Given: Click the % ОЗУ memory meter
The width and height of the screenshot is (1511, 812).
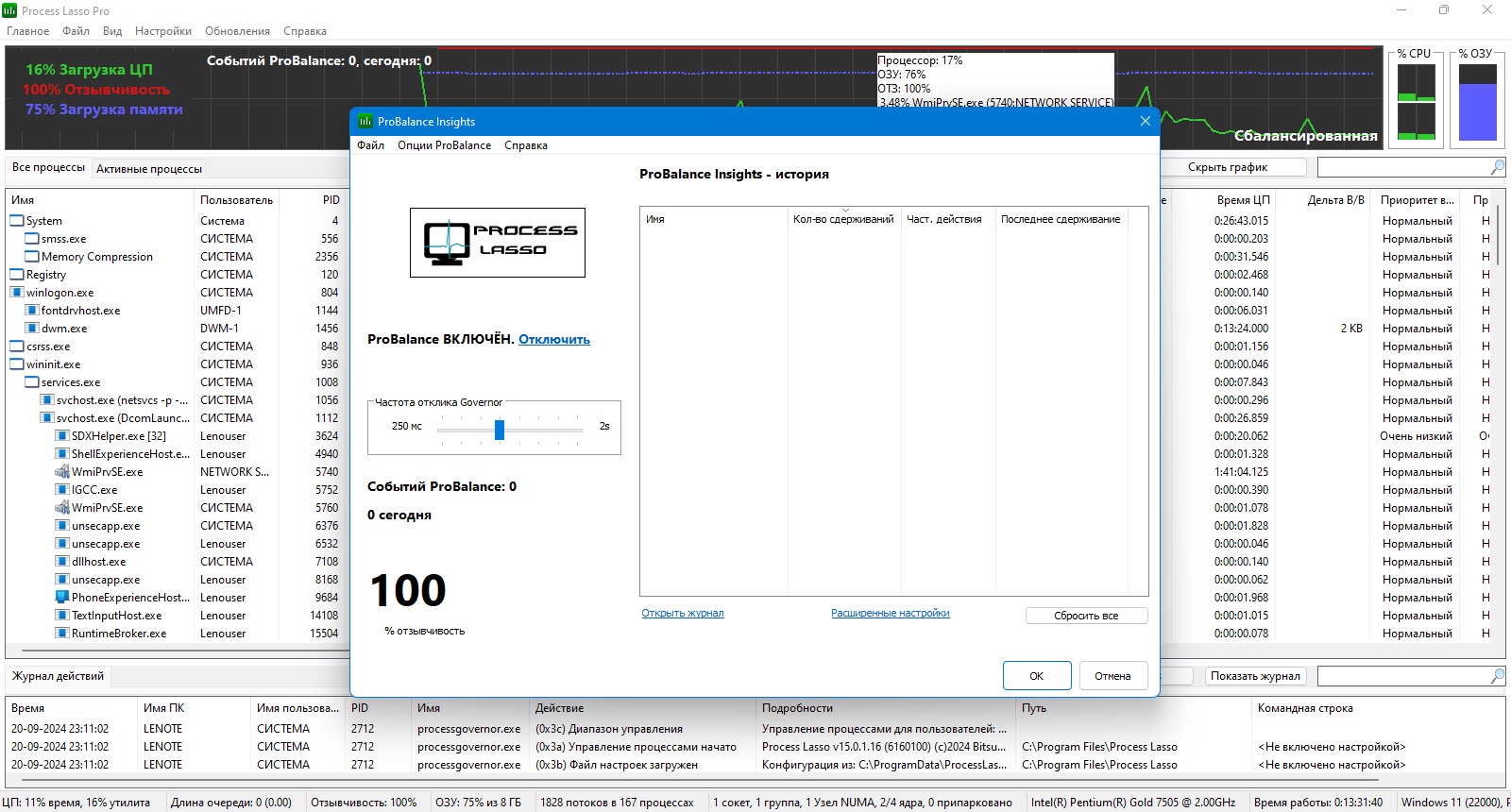Looking at the screenshot, I should 1478,102.
